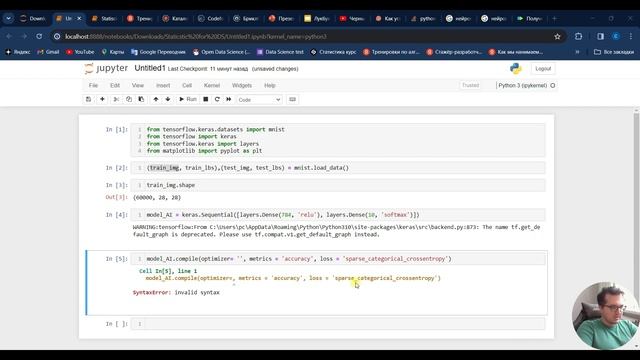This screenshot has width=640, height=360.
Task: Click the browser address bar
Action: point(306,36)
